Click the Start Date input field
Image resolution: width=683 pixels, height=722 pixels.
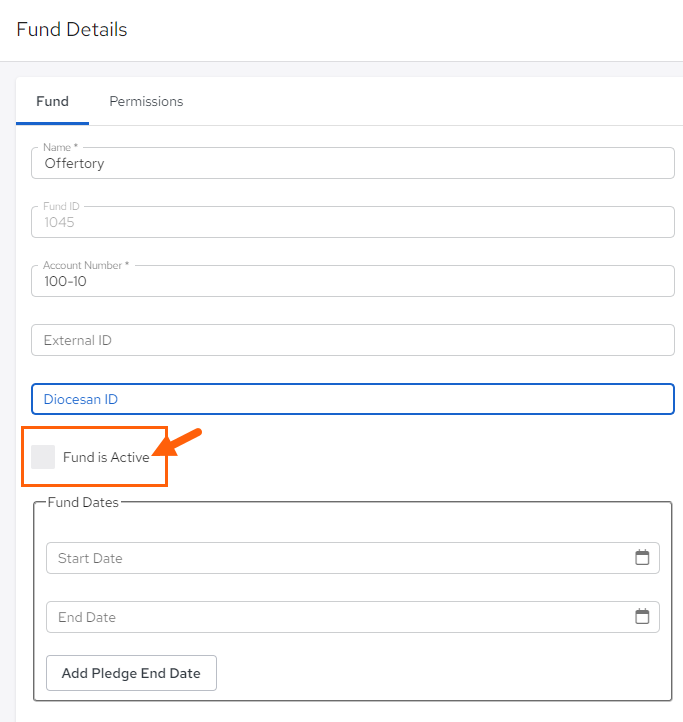coord(353,558)
